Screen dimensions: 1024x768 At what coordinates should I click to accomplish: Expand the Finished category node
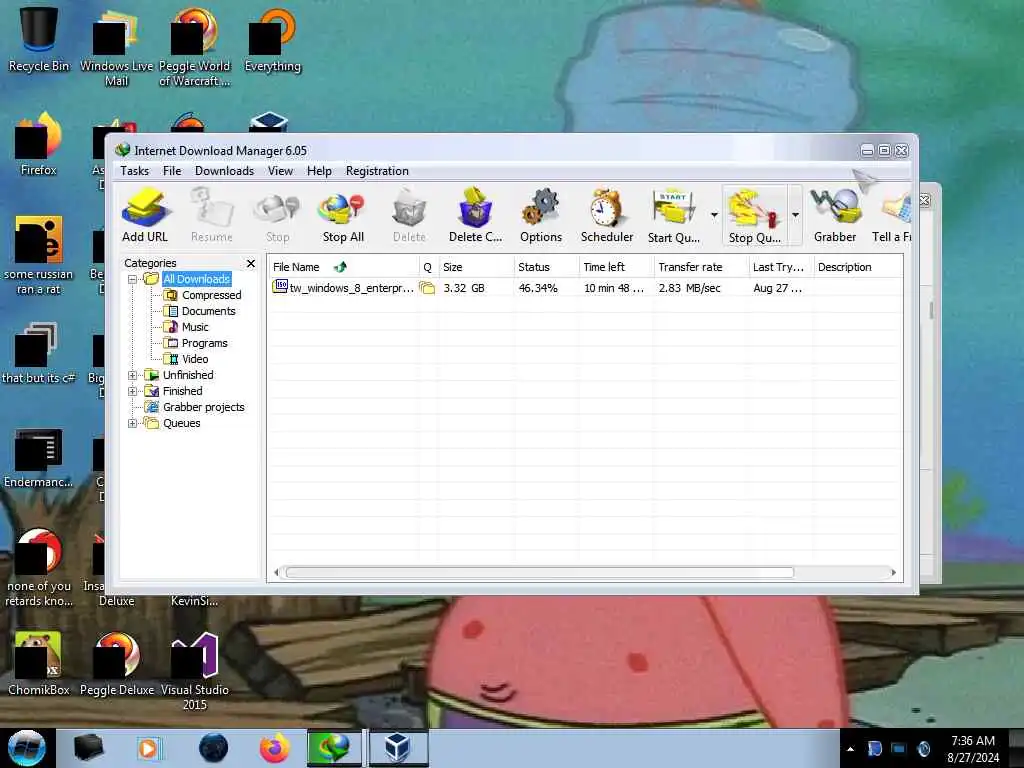(x=133, y=391)
